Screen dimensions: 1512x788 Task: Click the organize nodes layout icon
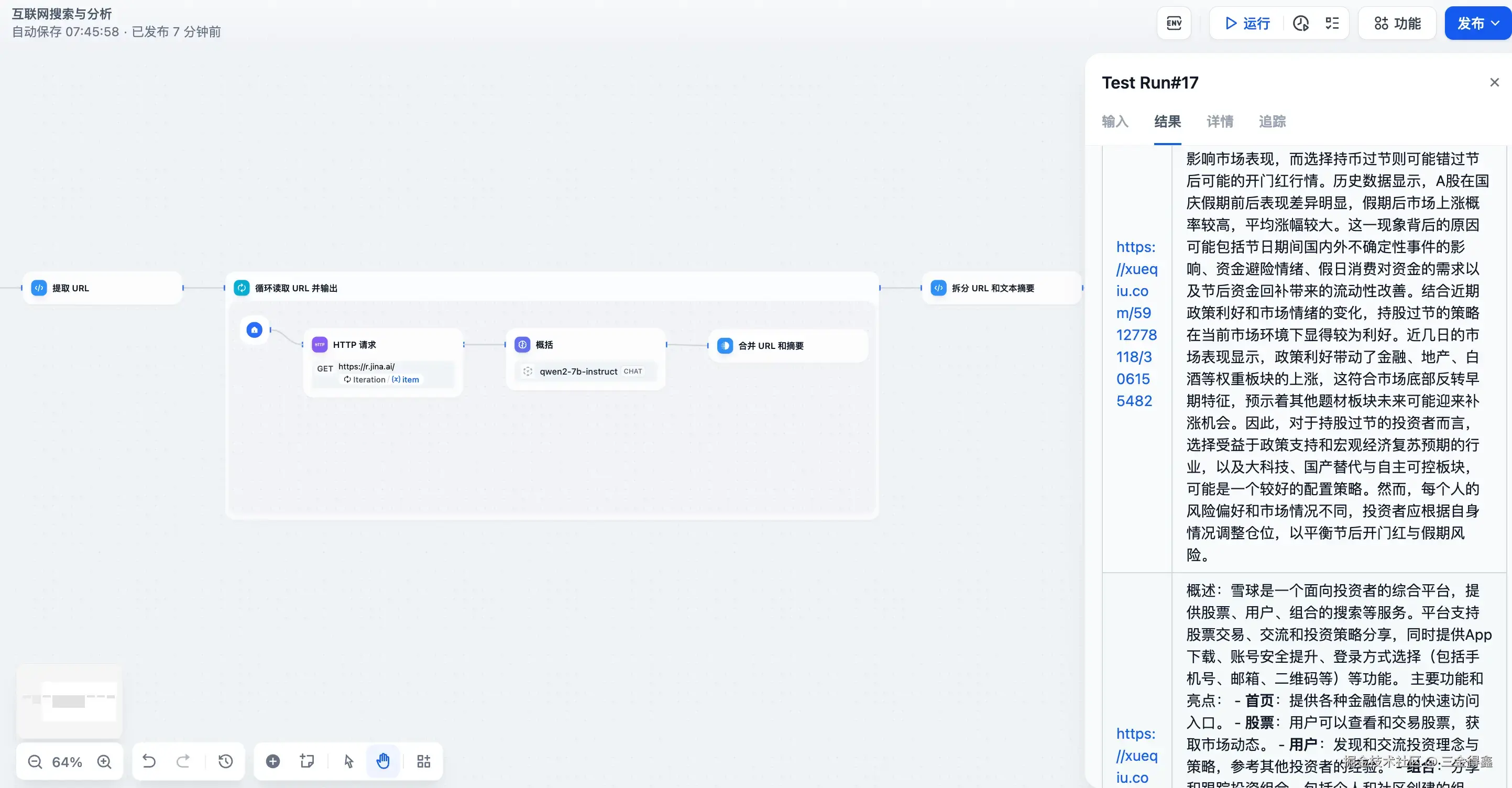tap(423, 762)
